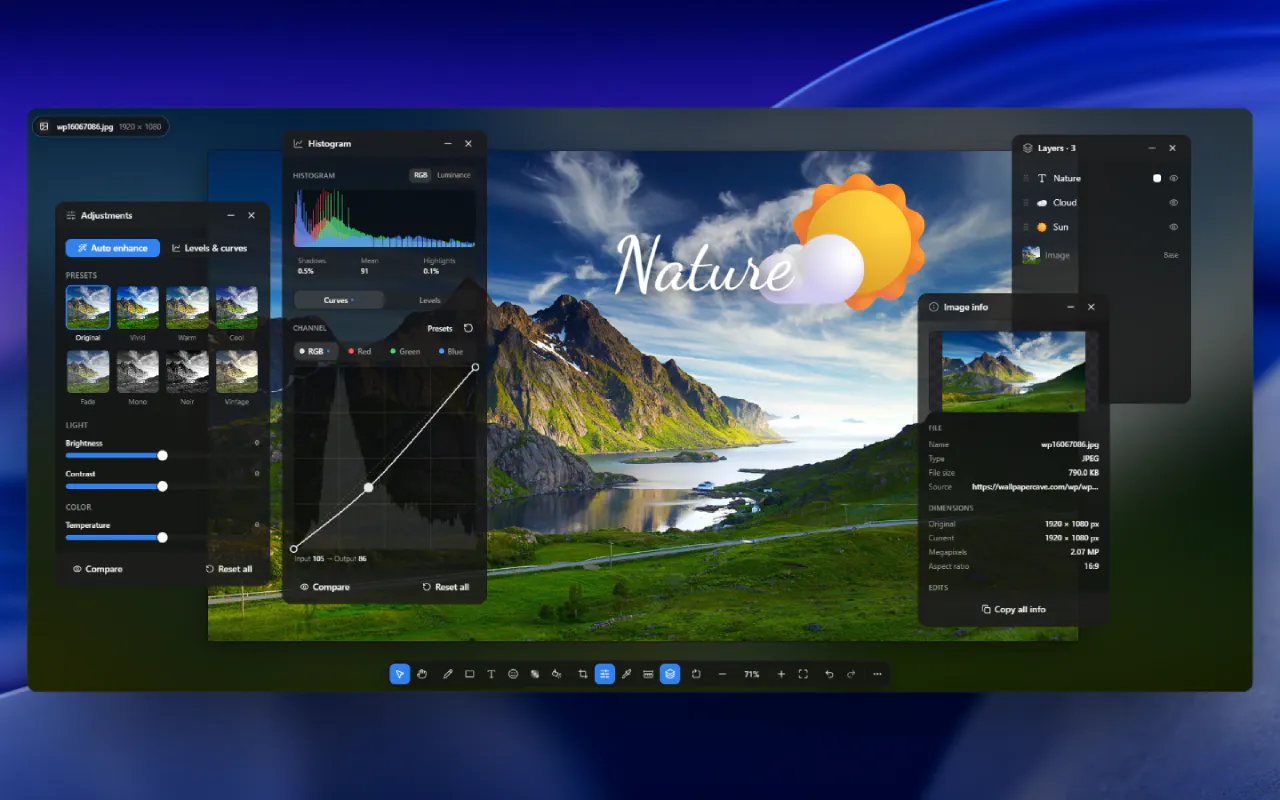This screenshot has height=800, width=1280.
Task: Switch to the Levels tab in Histogram
Action: (430, 300)
